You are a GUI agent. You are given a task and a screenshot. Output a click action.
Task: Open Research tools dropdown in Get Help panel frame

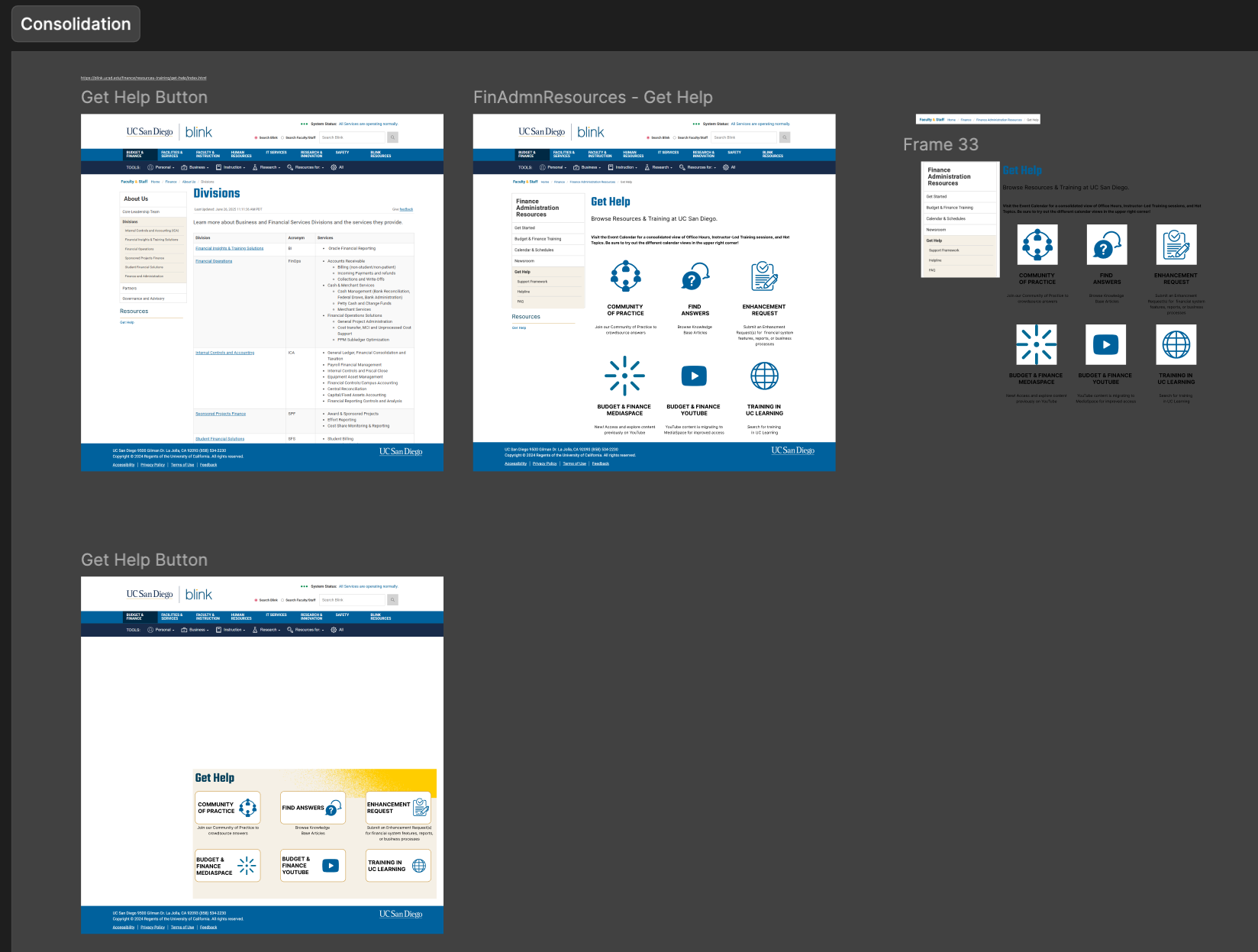[x=266, y=630]
